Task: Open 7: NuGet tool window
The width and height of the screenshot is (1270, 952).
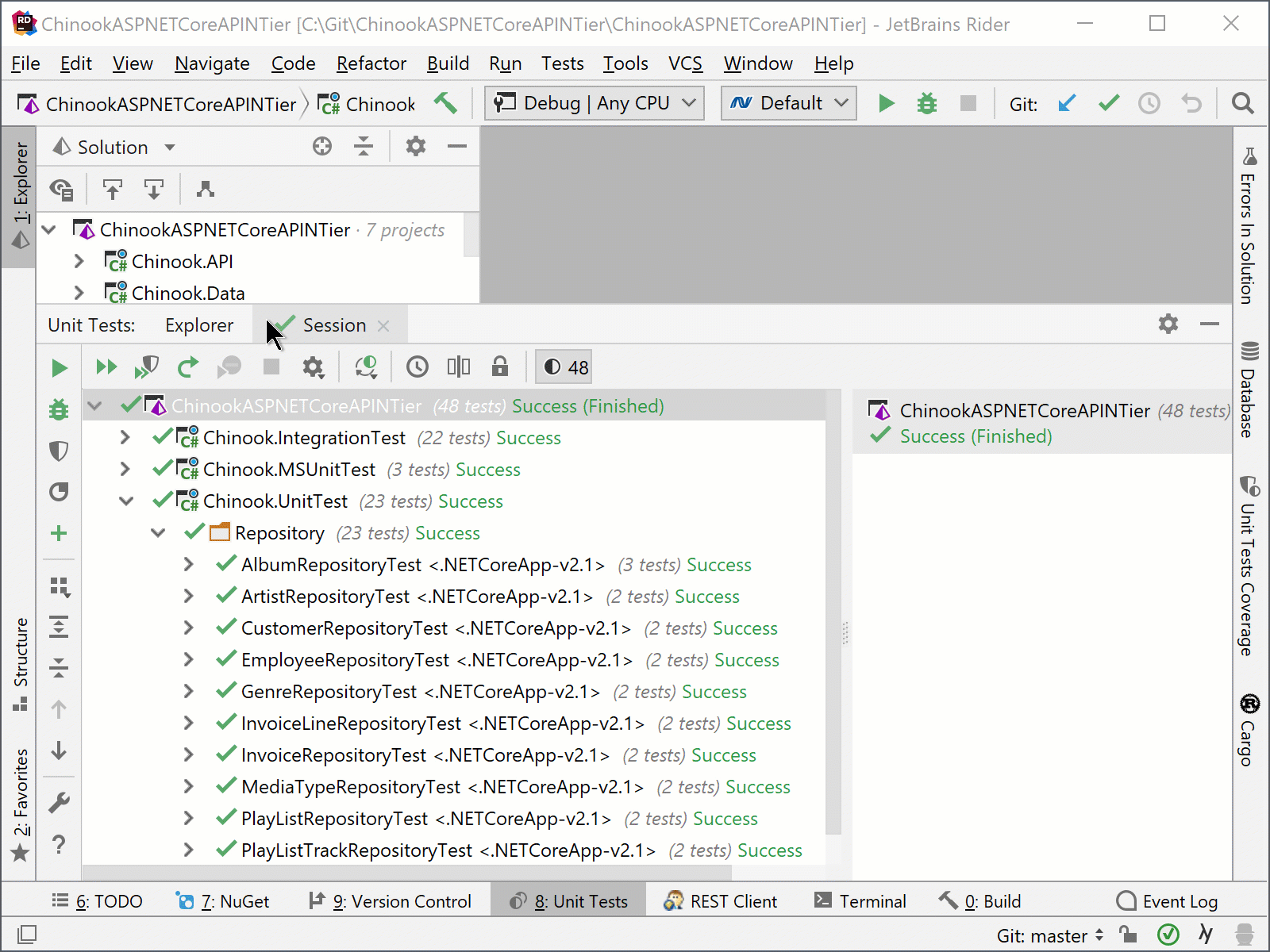Action: 223,901
